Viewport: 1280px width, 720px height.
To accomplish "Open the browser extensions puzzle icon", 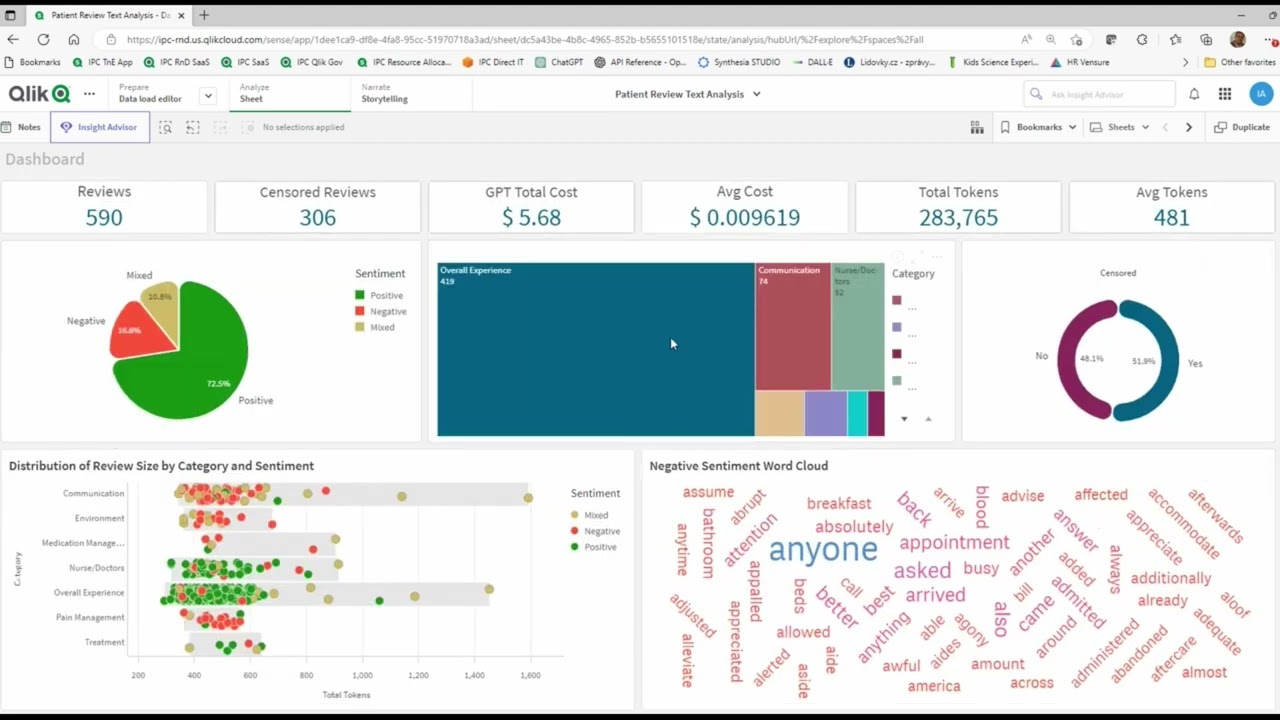I will tap(1142, 39).
